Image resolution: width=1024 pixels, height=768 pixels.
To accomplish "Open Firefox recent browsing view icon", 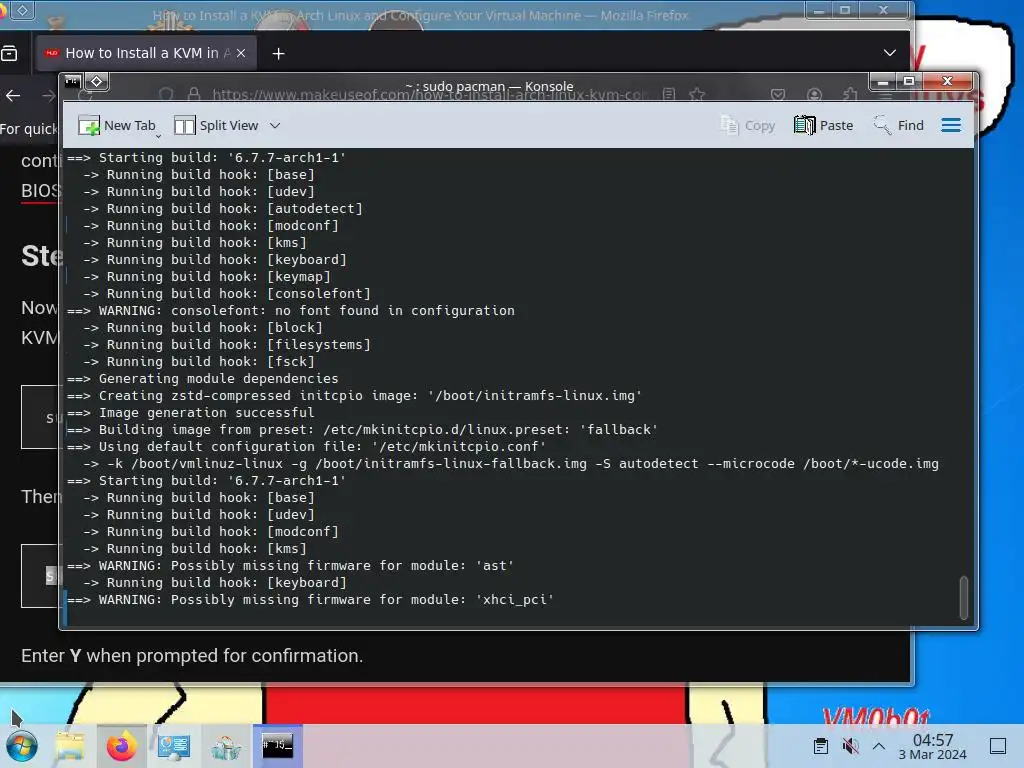I will click(x=9, y=54).
